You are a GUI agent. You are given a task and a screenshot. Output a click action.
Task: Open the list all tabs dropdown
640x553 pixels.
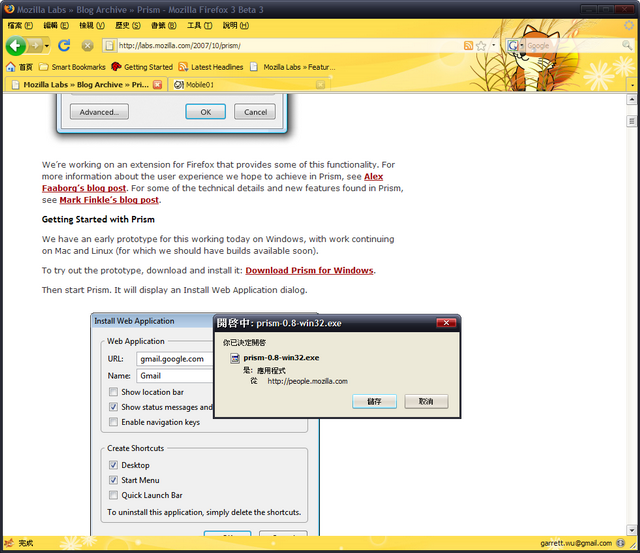[632, 85]
